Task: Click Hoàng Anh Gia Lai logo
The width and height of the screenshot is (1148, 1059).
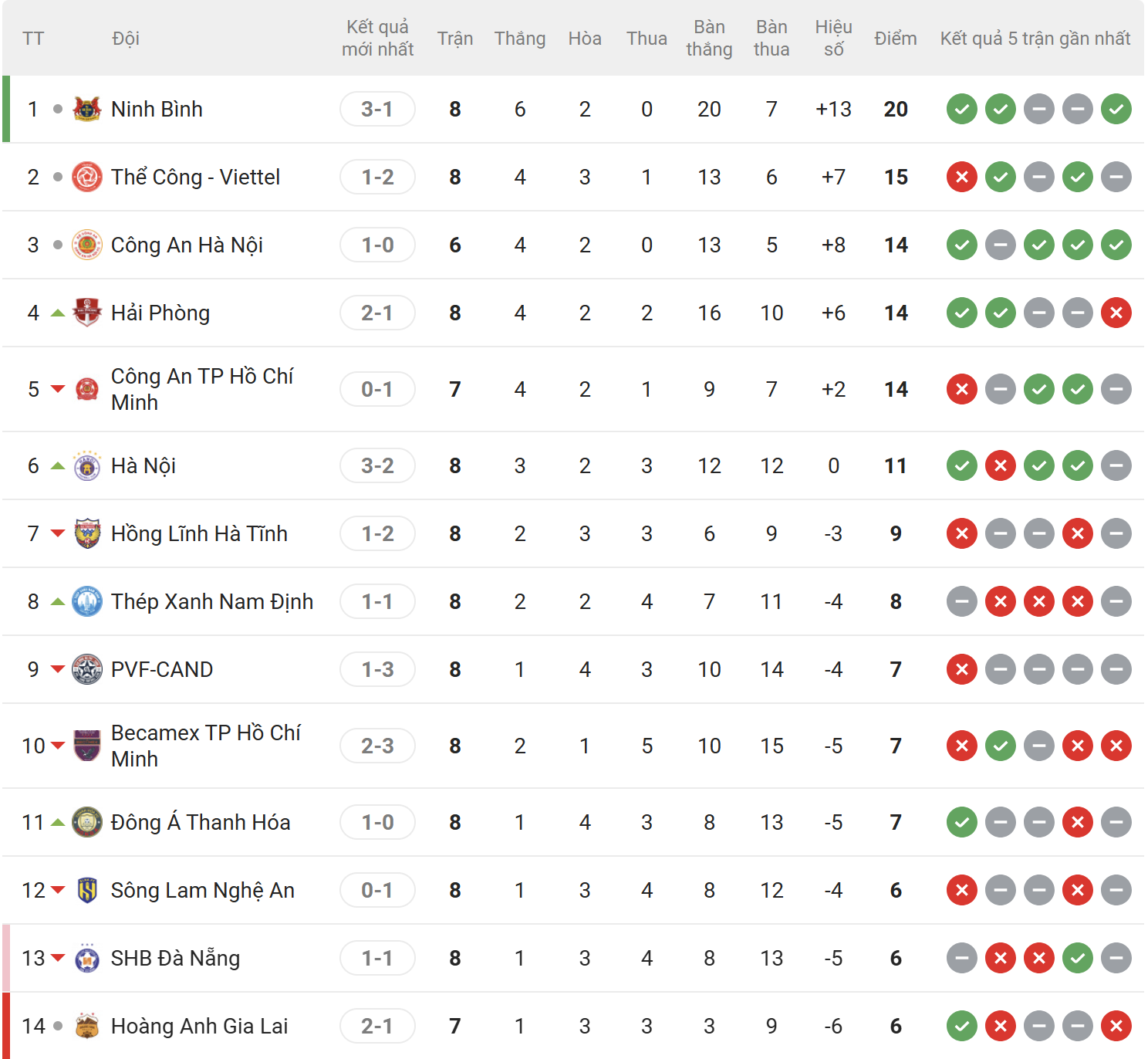Action: [87, 1026]
